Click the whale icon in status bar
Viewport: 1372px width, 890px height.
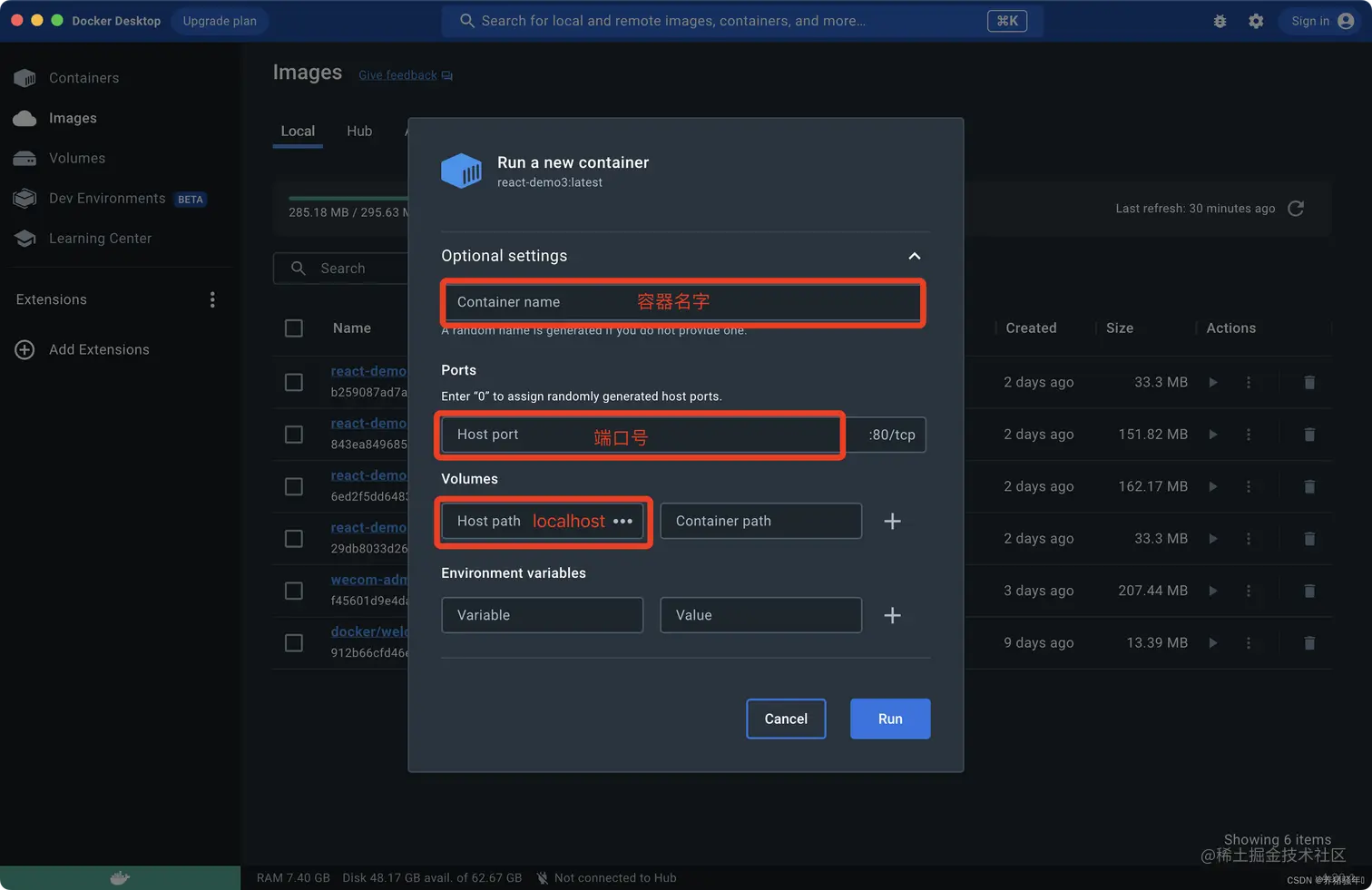click(x=120, y=877)
